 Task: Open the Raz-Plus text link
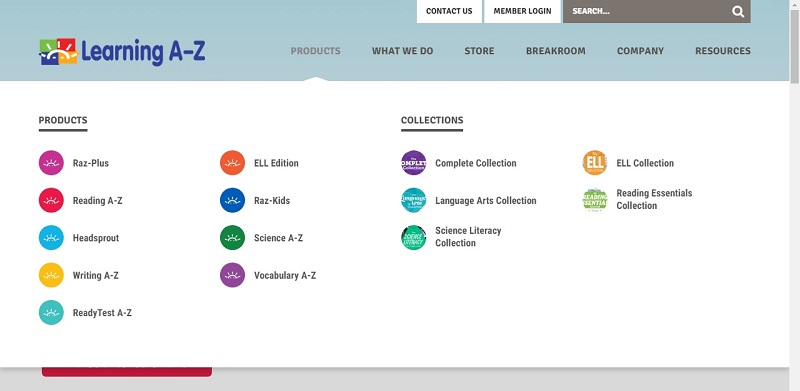[x=91, y=163]
